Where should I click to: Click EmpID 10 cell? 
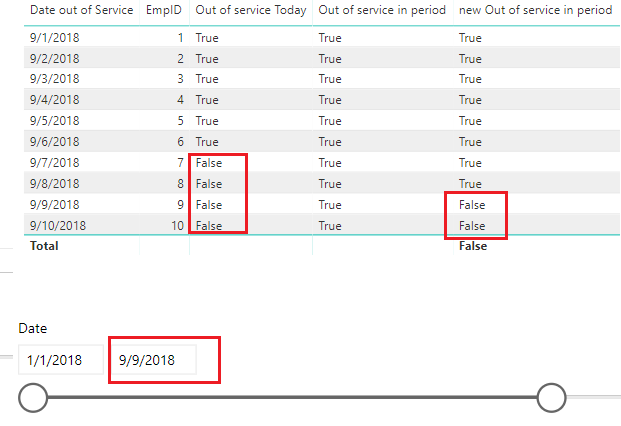click(177, 226)
